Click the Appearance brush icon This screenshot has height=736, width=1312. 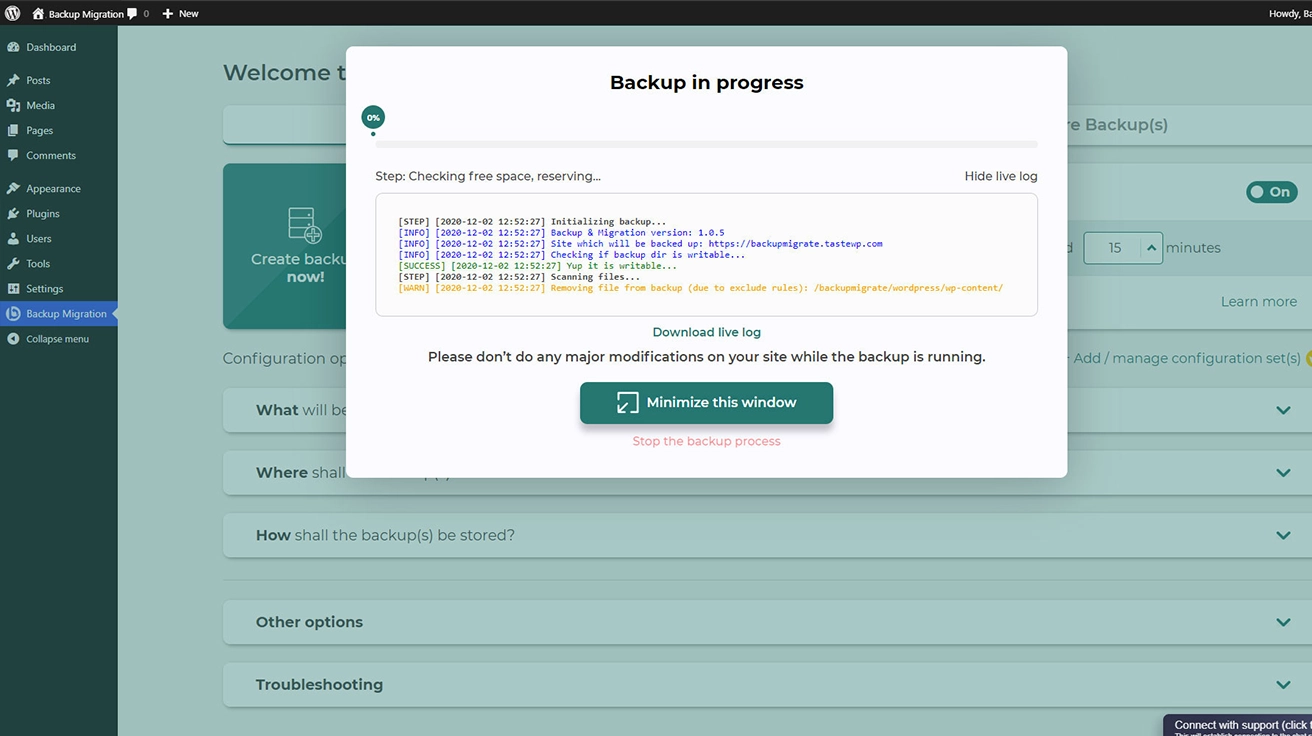pyautogui.click(x=13, y=188)
